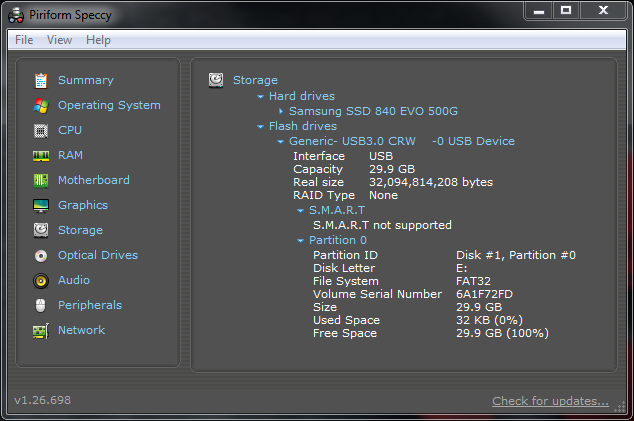Click the Summary clipboard icon
The height and width of the screenshot is (421, 634).
[x=41, y=81]
